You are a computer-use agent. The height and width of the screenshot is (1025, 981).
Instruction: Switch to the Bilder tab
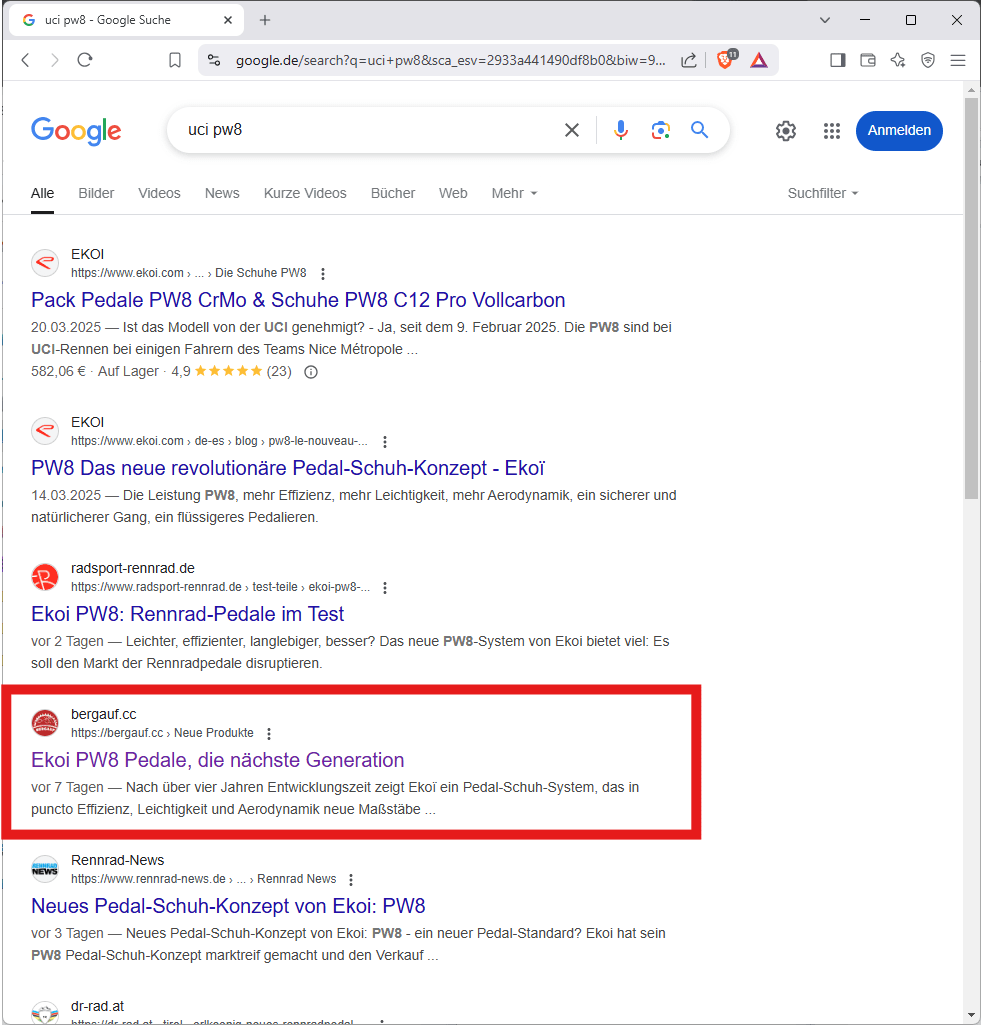coord(96,193)
